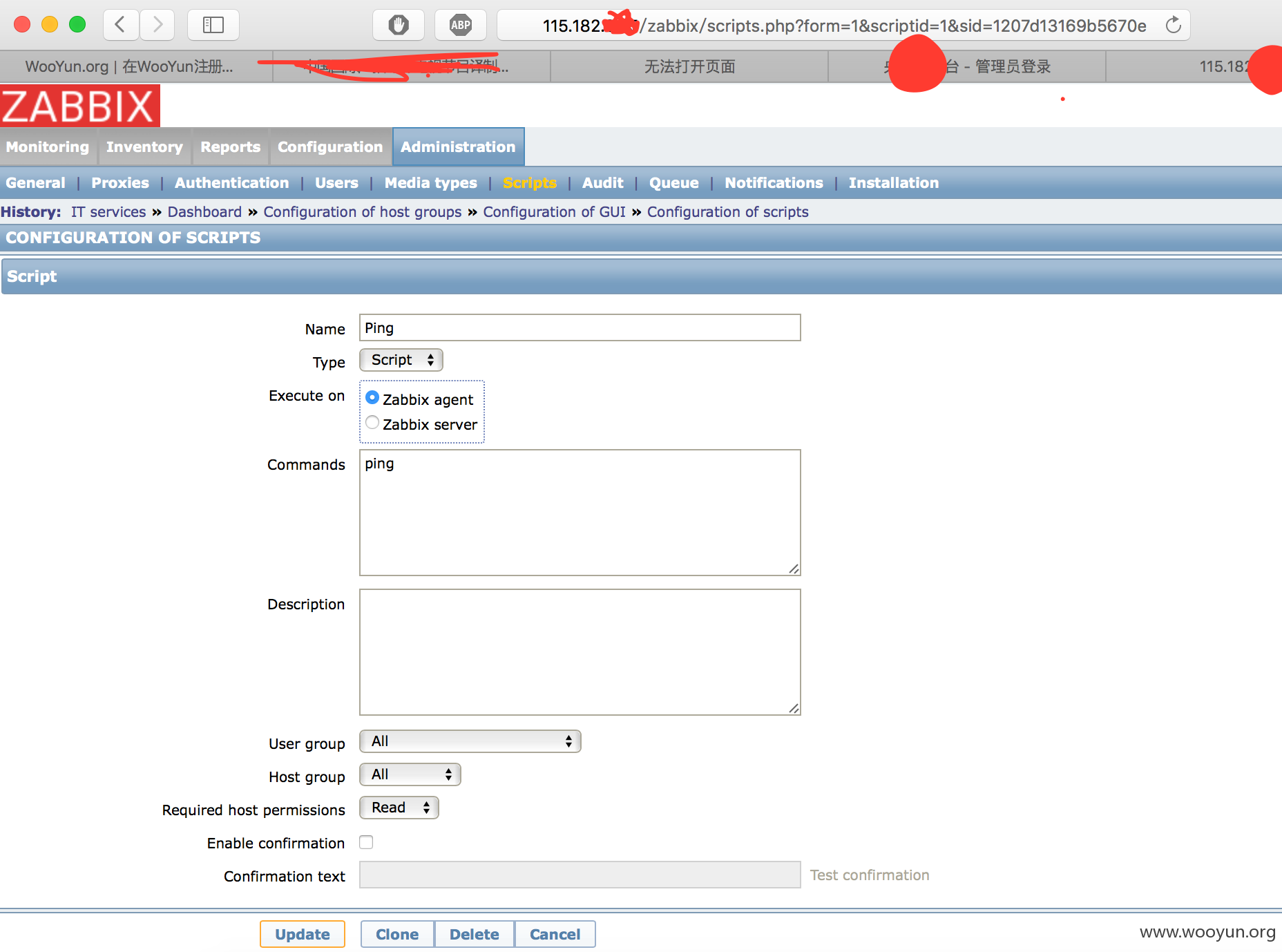Click the Name input field containing Ping
1282x952 pixels.
[x=580, y=327]
